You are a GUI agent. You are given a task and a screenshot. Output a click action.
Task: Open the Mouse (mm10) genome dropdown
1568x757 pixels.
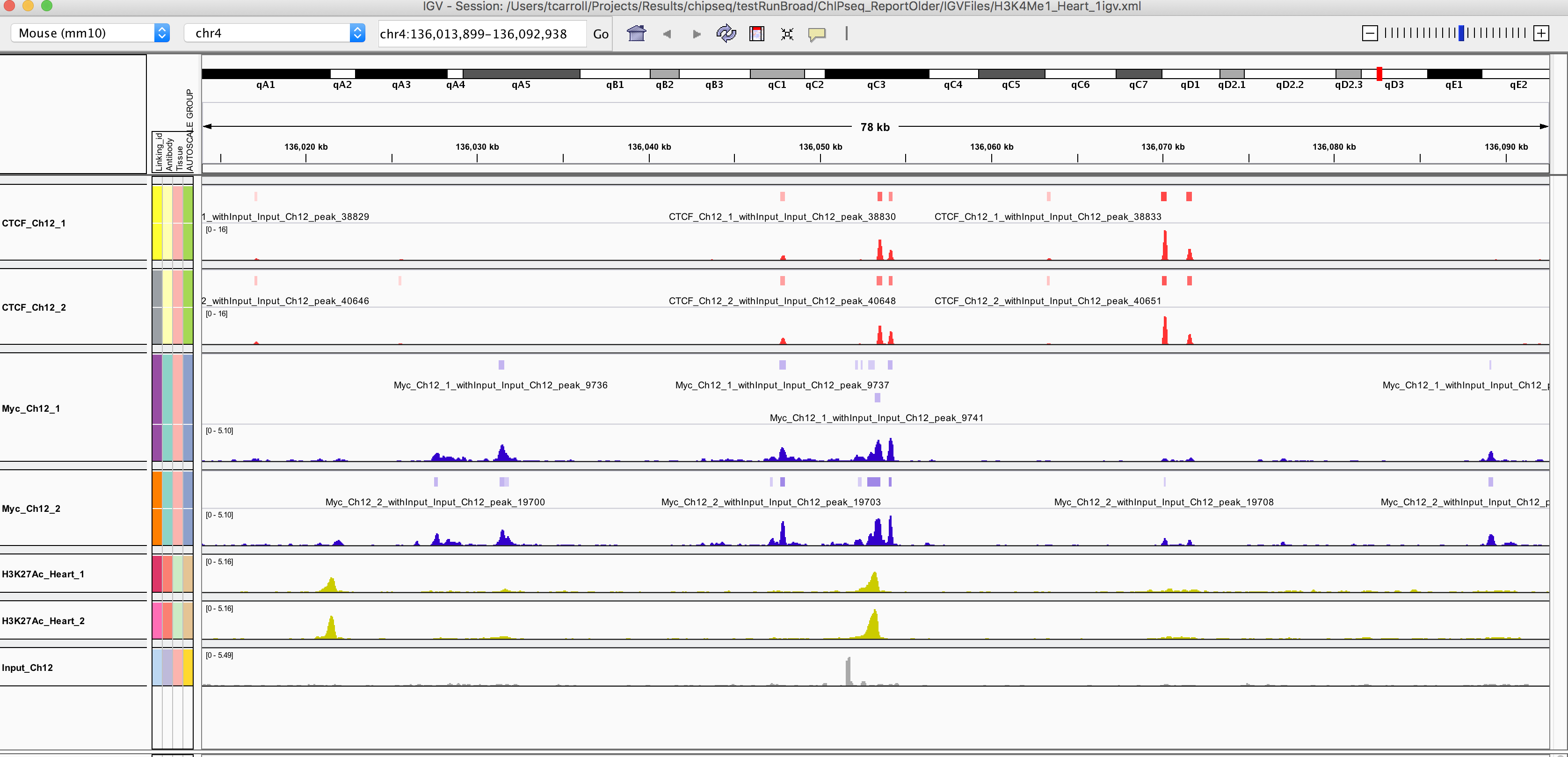[90, 33]
